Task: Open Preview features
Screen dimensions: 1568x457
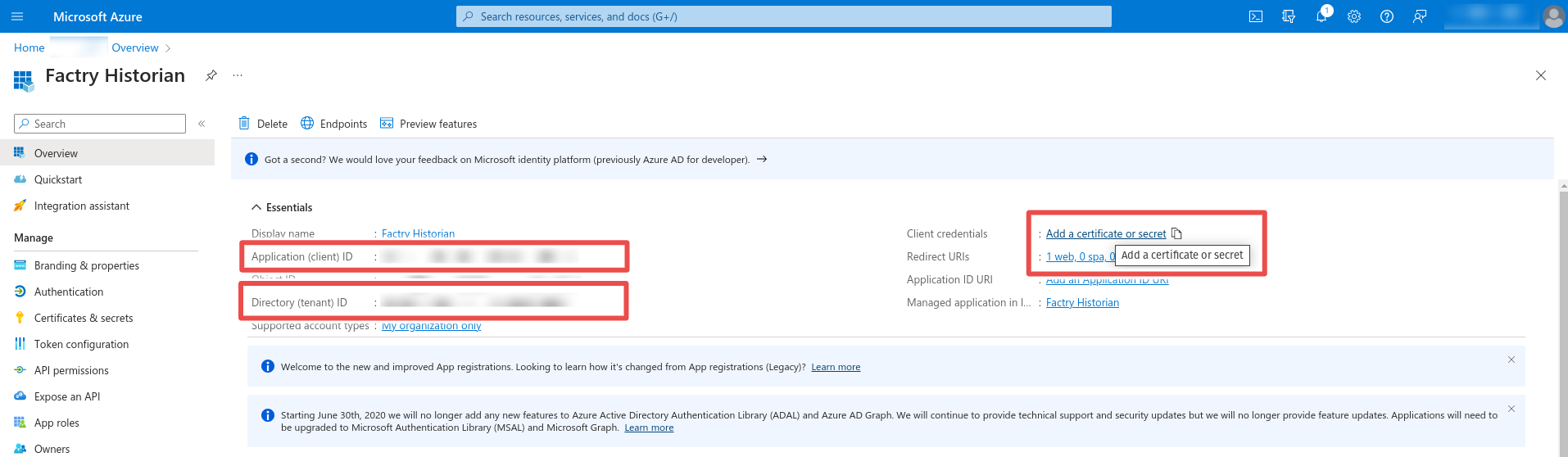Action: coord(428,124)
